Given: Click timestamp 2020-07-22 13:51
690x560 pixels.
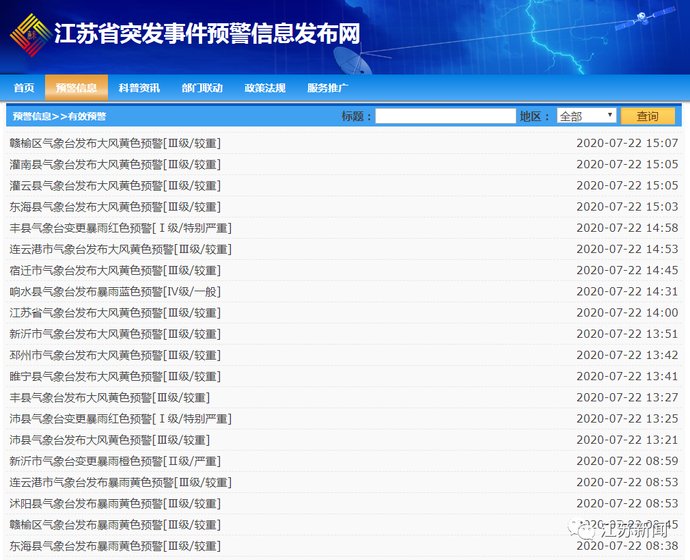Looking at the screenshot, I should tap(627, 334).
